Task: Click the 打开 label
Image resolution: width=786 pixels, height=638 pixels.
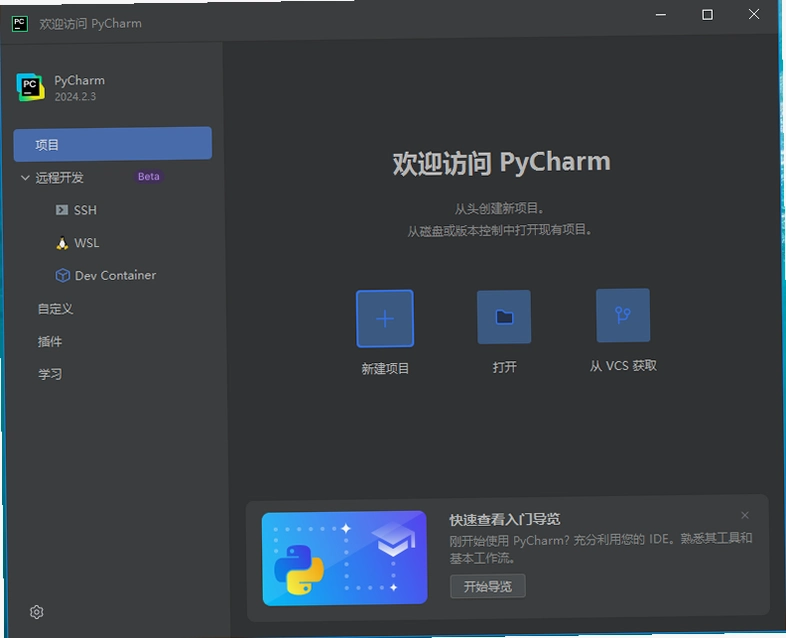Action: click(504, 367)
